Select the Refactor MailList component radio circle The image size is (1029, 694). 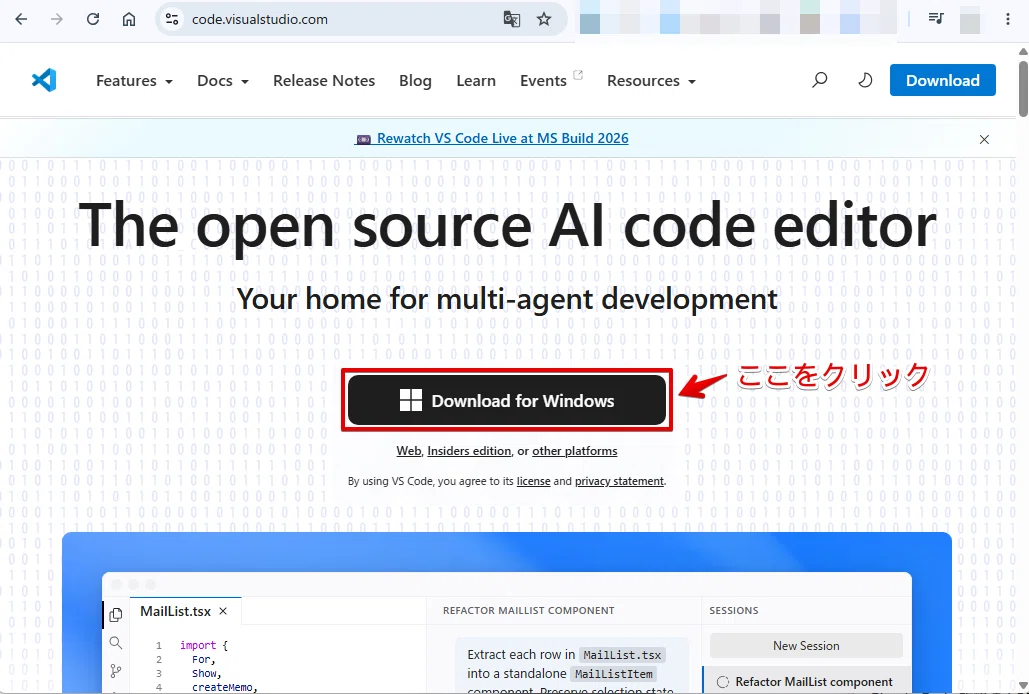[723, 682]
